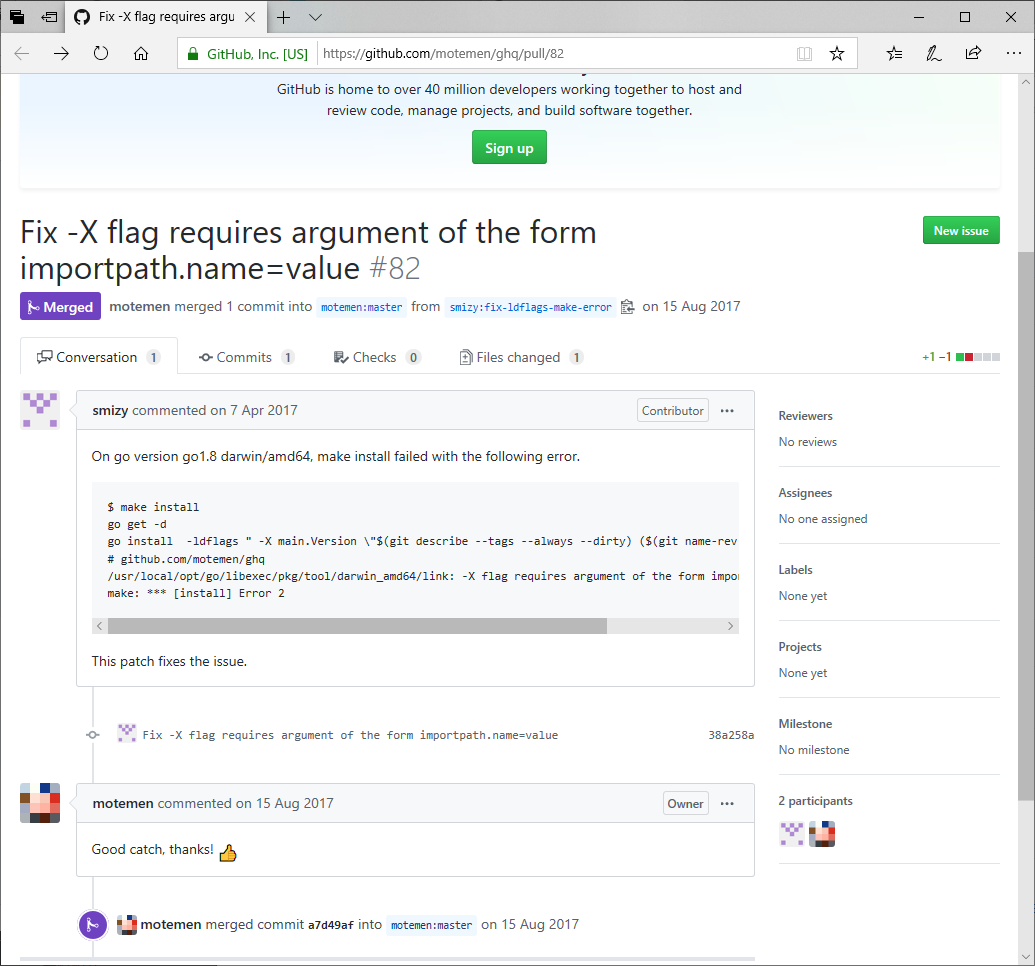The width and height of the screenshot is (1035, 966).
Task: Click small motemen avatar in merge event
Action: coord(127,924)
